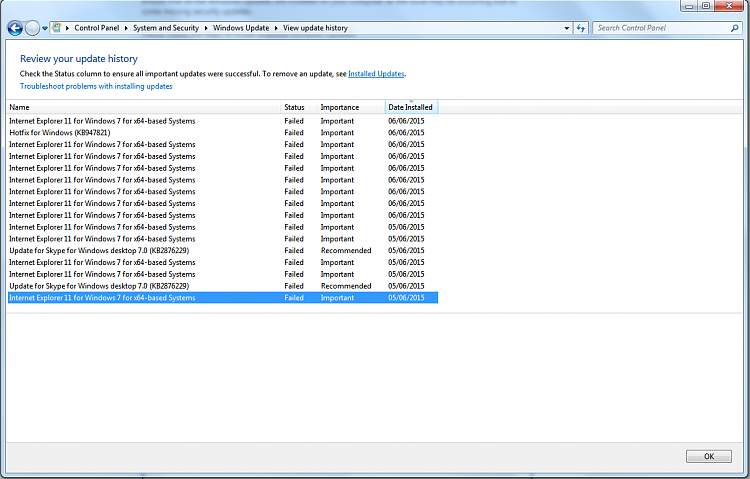Click the Refresh button beside address bar
This screenshot has height=479, width=750.
(581, 28)
